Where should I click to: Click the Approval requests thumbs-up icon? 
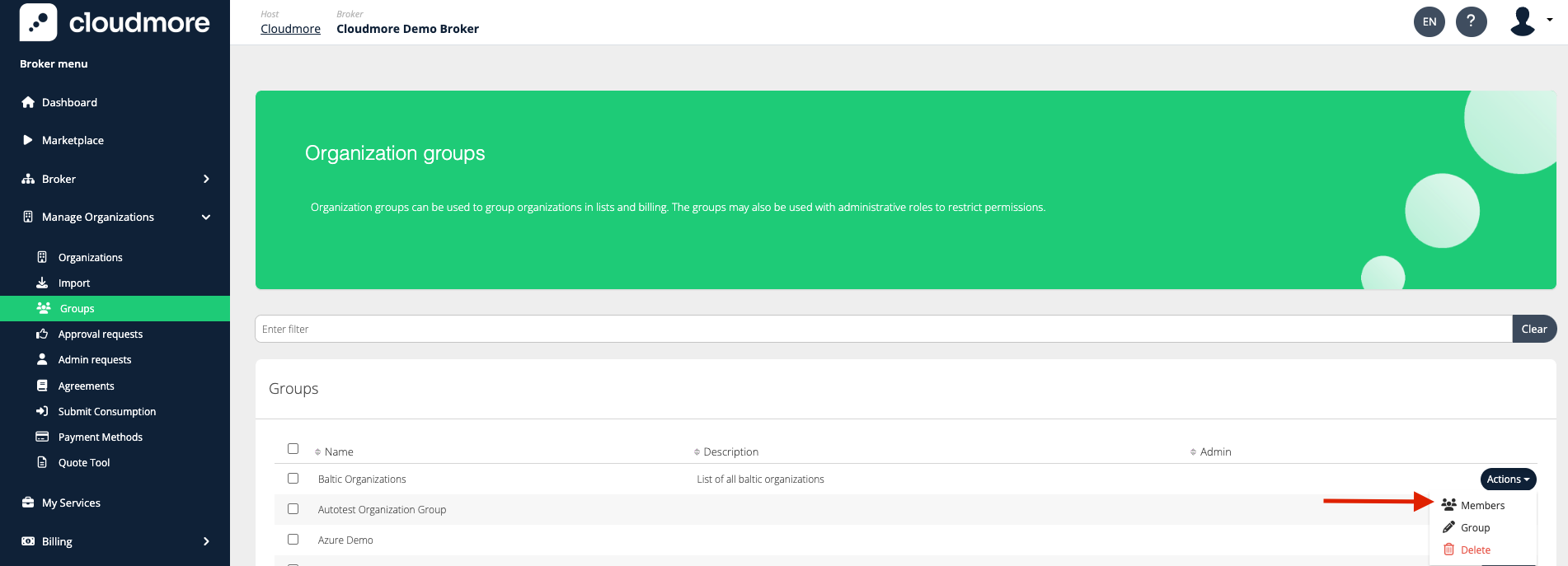[42, 334]
